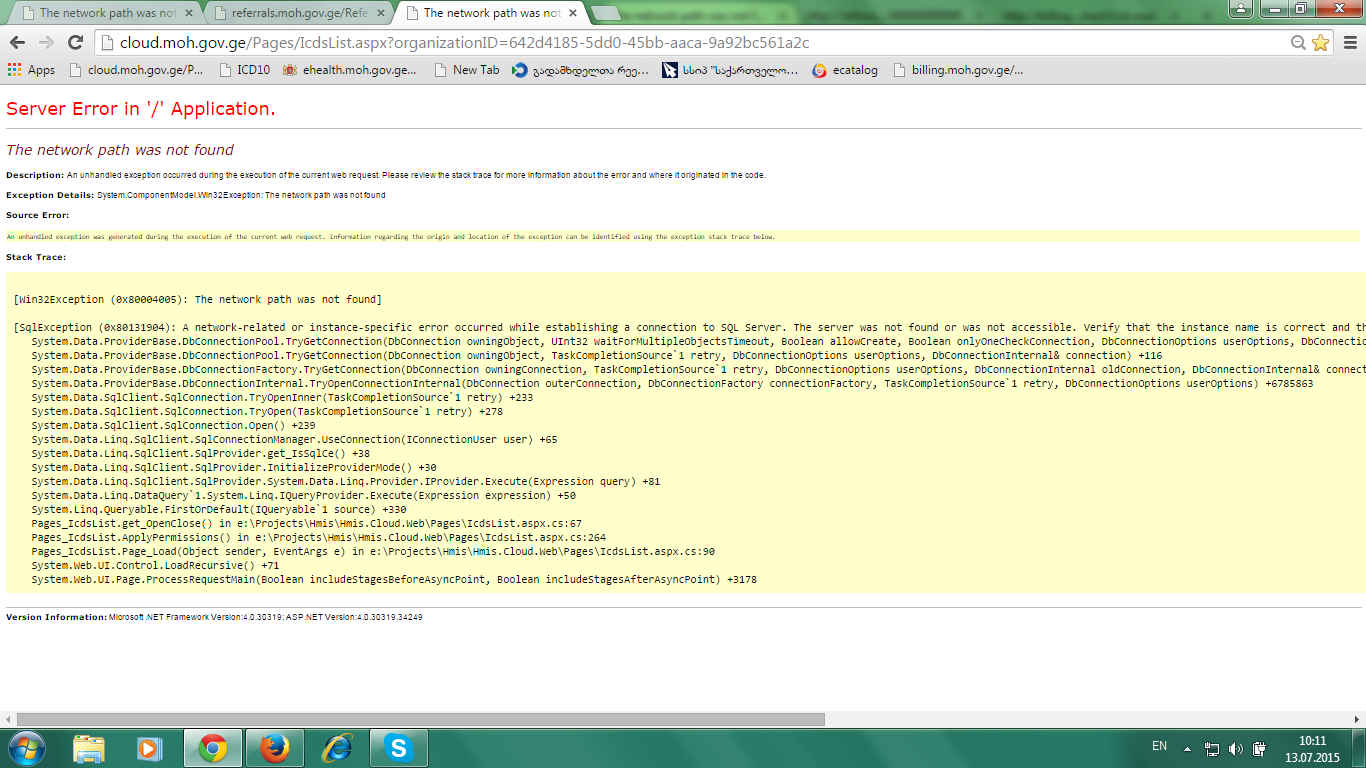
Task: Toggle the volume speaker icon in tray
Action: 1235,748
